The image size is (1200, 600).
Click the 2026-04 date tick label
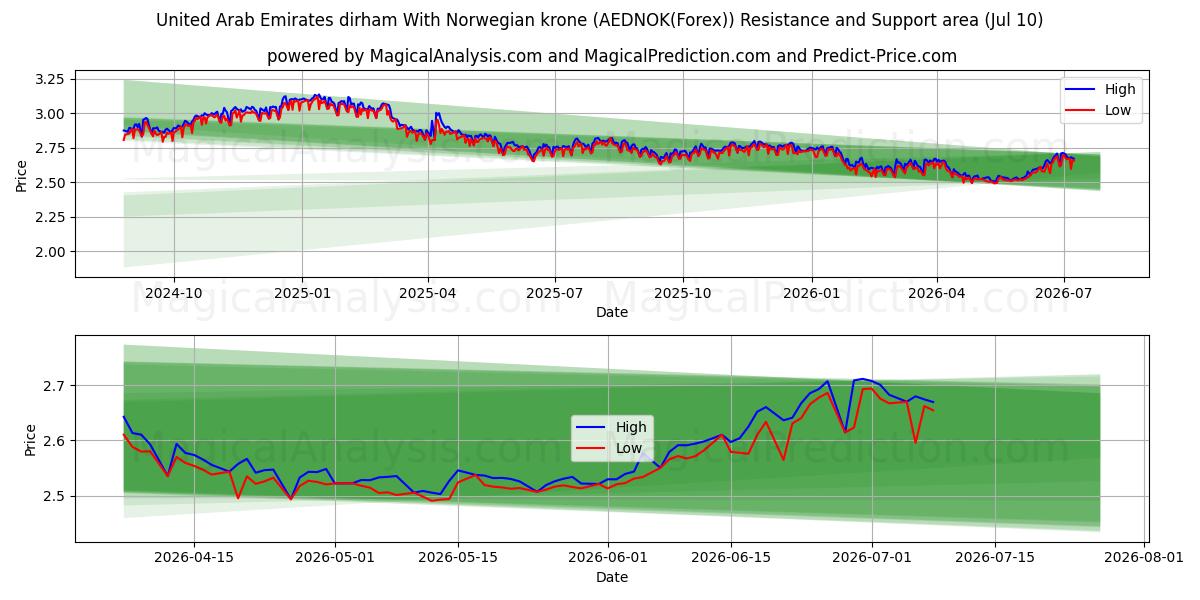tap(937, 293)
